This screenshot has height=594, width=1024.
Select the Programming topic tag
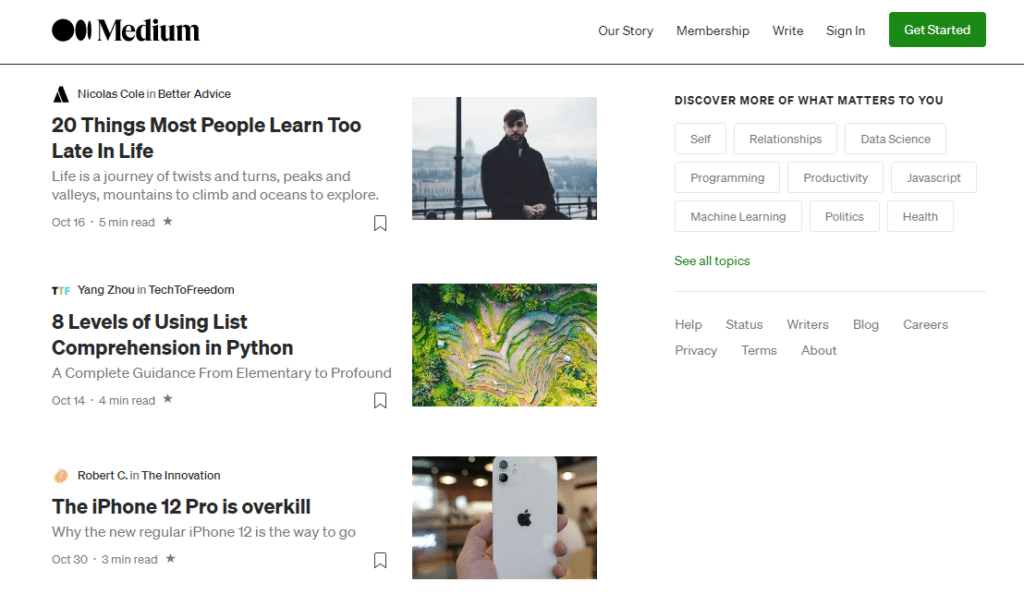click(x=727, y=178)
